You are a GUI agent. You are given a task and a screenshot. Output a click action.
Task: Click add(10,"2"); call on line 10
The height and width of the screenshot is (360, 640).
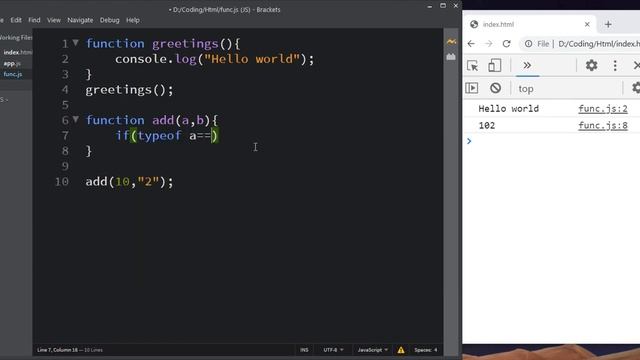click(129, 182)
